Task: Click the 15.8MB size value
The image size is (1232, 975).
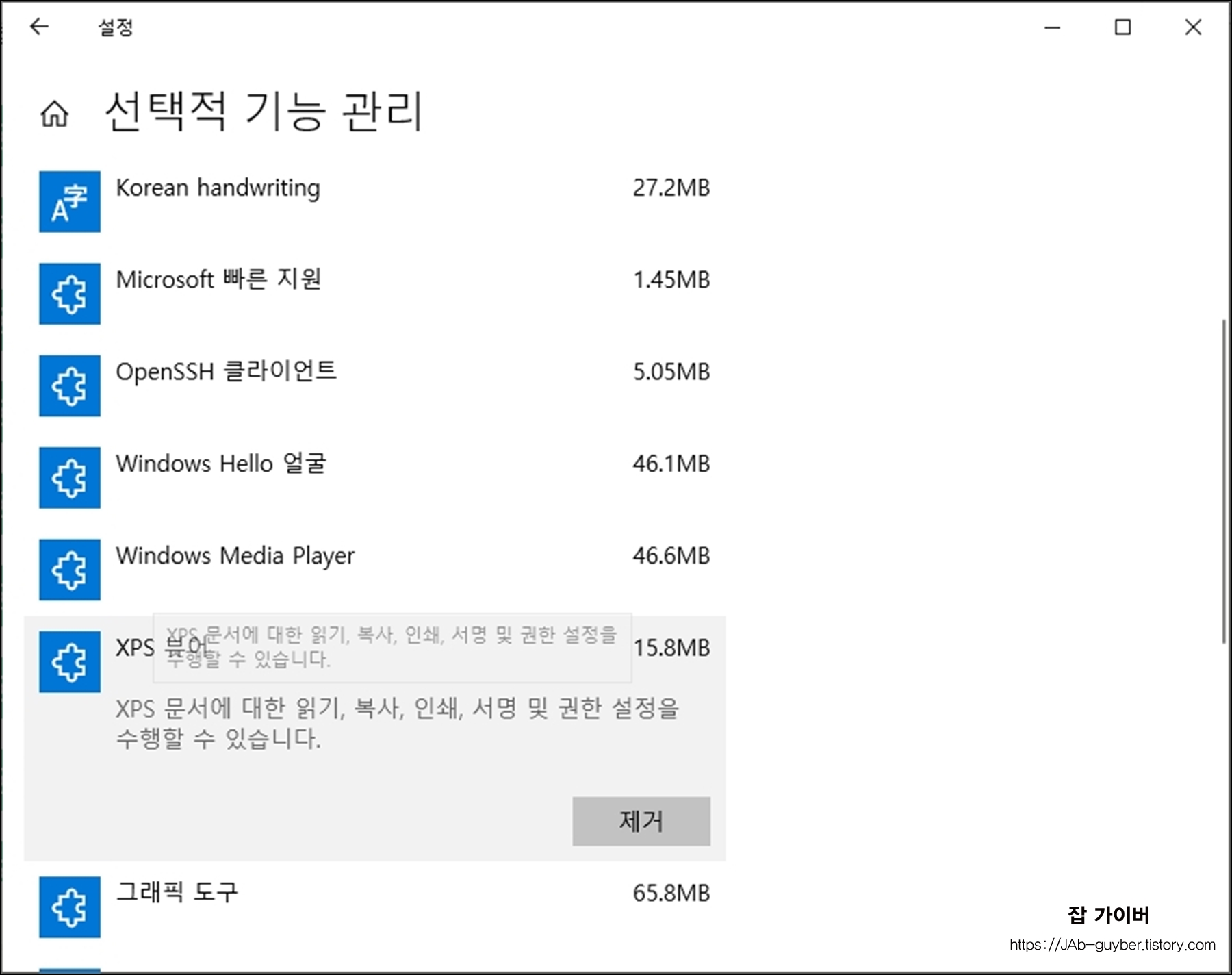Action: 672,648
